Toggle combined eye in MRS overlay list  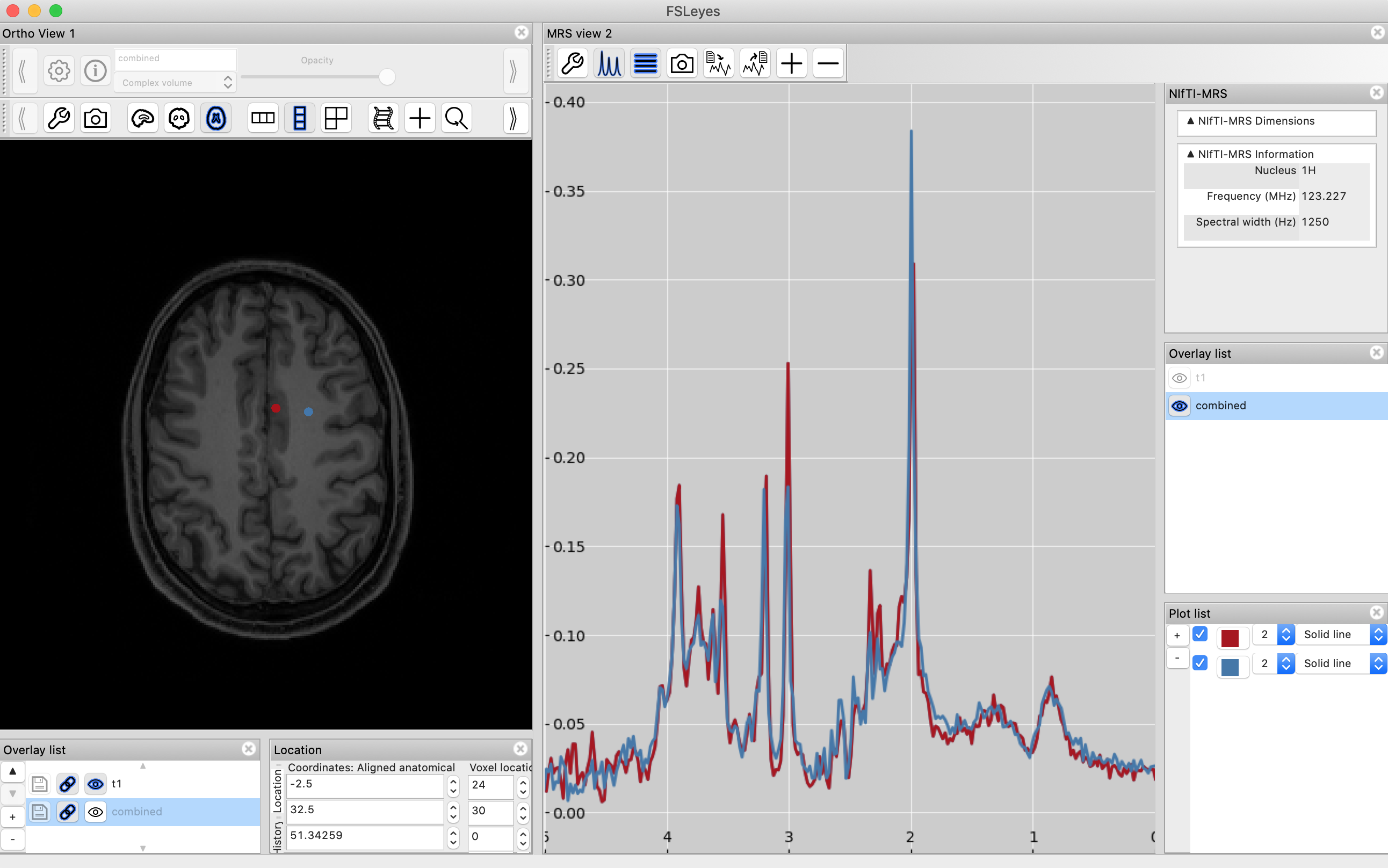click(1179, 407)
